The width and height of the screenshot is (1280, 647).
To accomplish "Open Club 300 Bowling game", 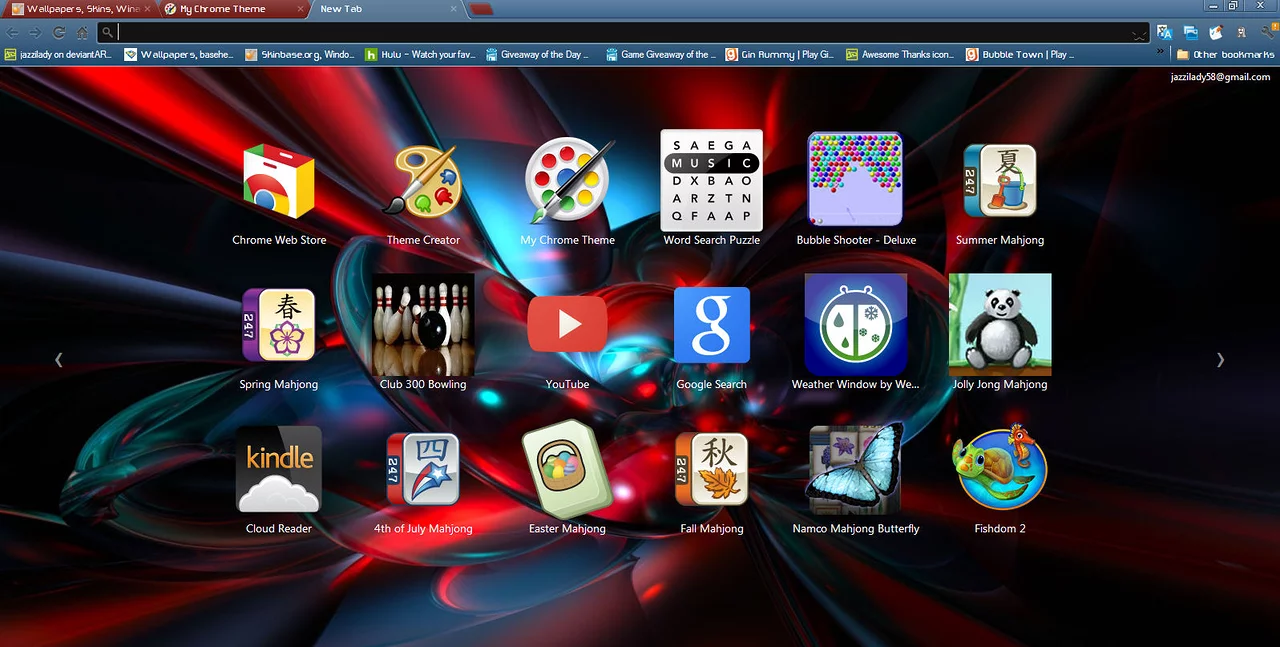I will coord(423,325).
